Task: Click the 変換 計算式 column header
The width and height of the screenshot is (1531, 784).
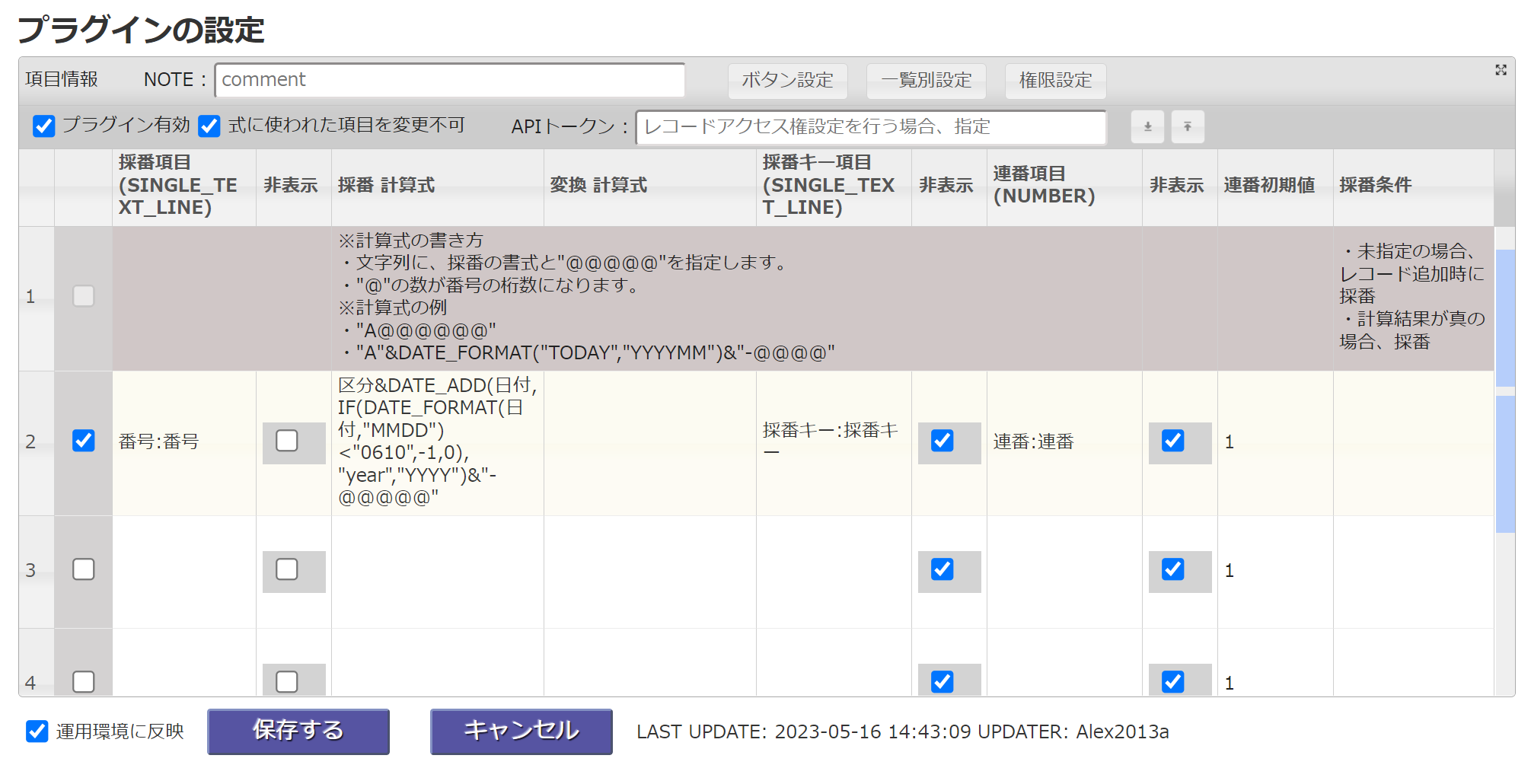Action: (x=650, y=186)
